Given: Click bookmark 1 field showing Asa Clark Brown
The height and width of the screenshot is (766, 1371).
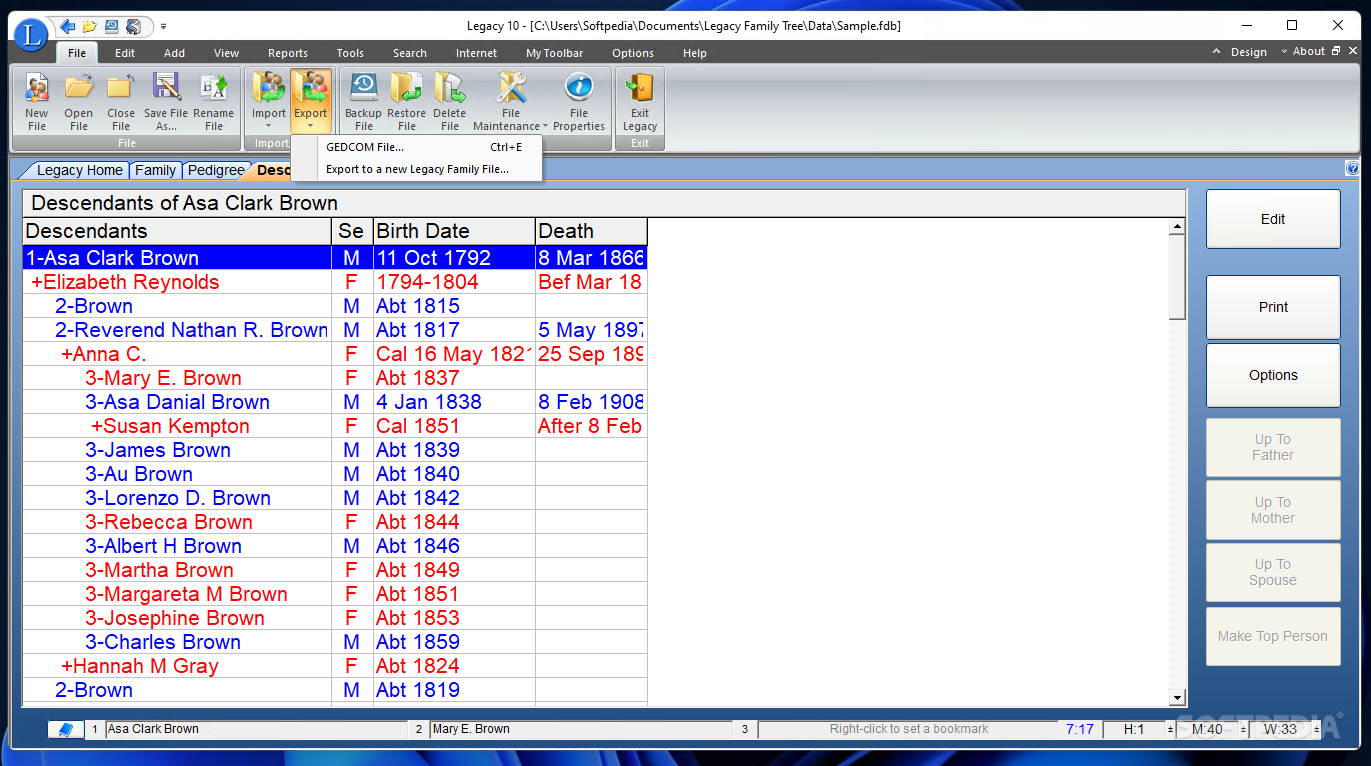Looking at the screenshot, I should coord(255,730).
